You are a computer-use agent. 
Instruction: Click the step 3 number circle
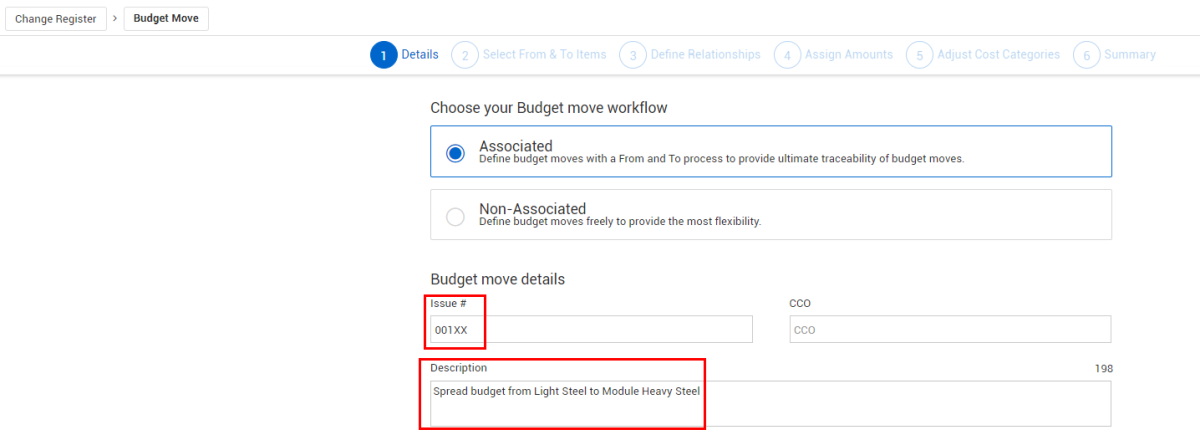(632, 55)
